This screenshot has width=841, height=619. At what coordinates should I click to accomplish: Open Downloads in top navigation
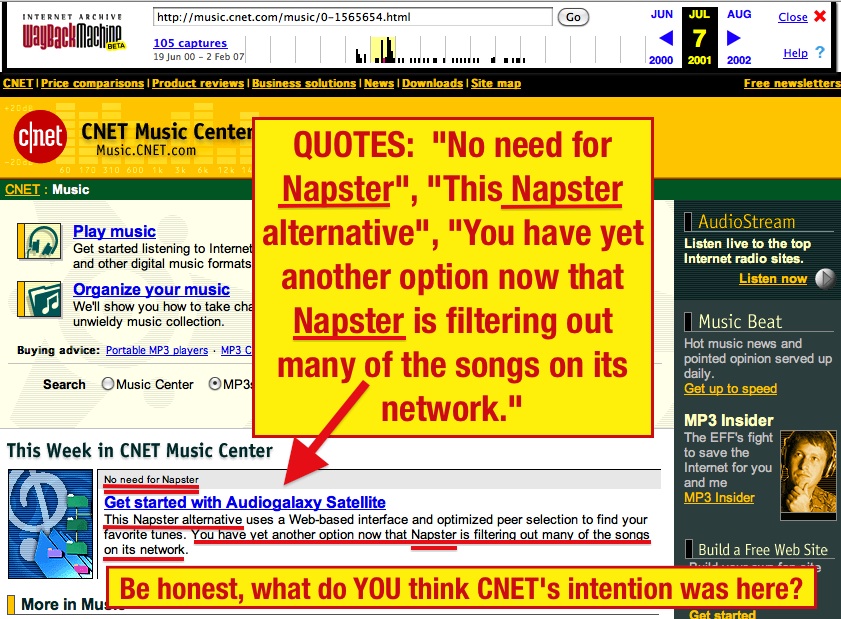point(432,83)
